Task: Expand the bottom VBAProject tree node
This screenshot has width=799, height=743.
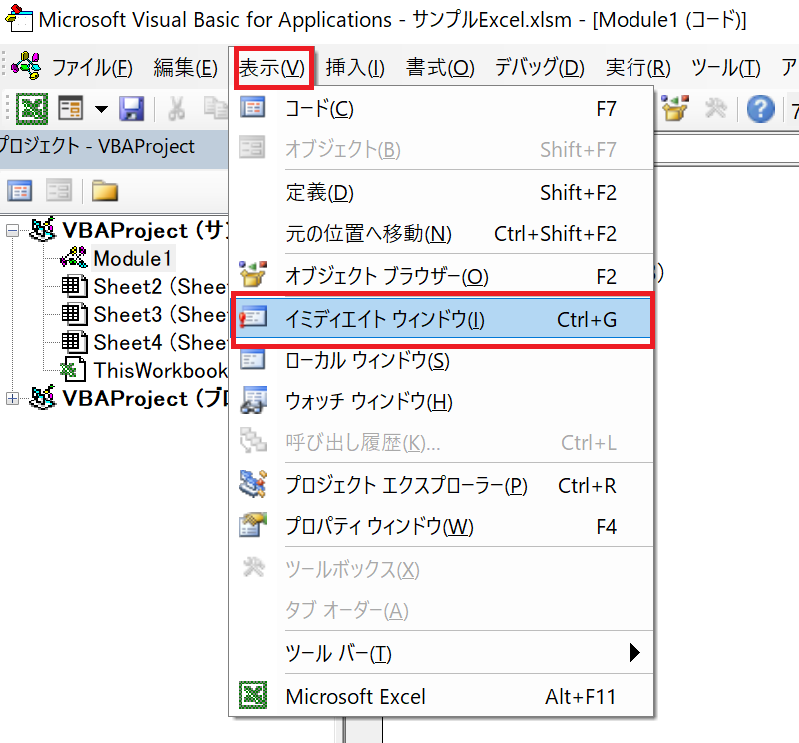Action: pos(12,398)
